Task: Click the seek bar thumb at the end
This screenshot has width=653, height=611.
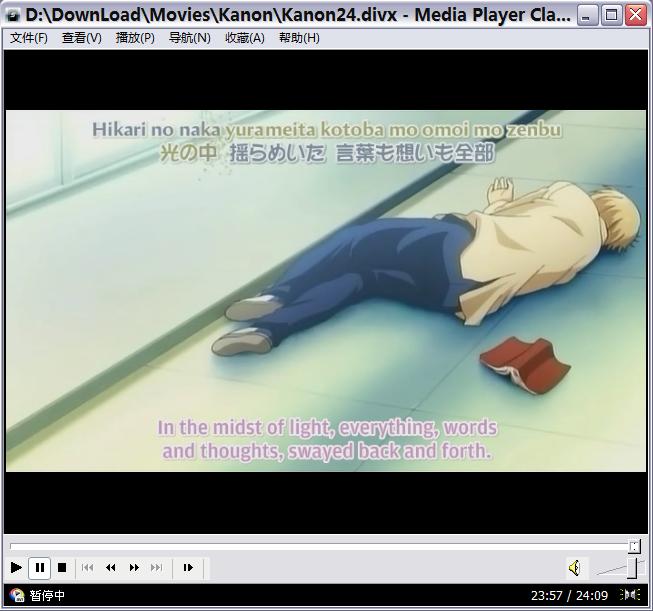Action: (x=634, y=546)
